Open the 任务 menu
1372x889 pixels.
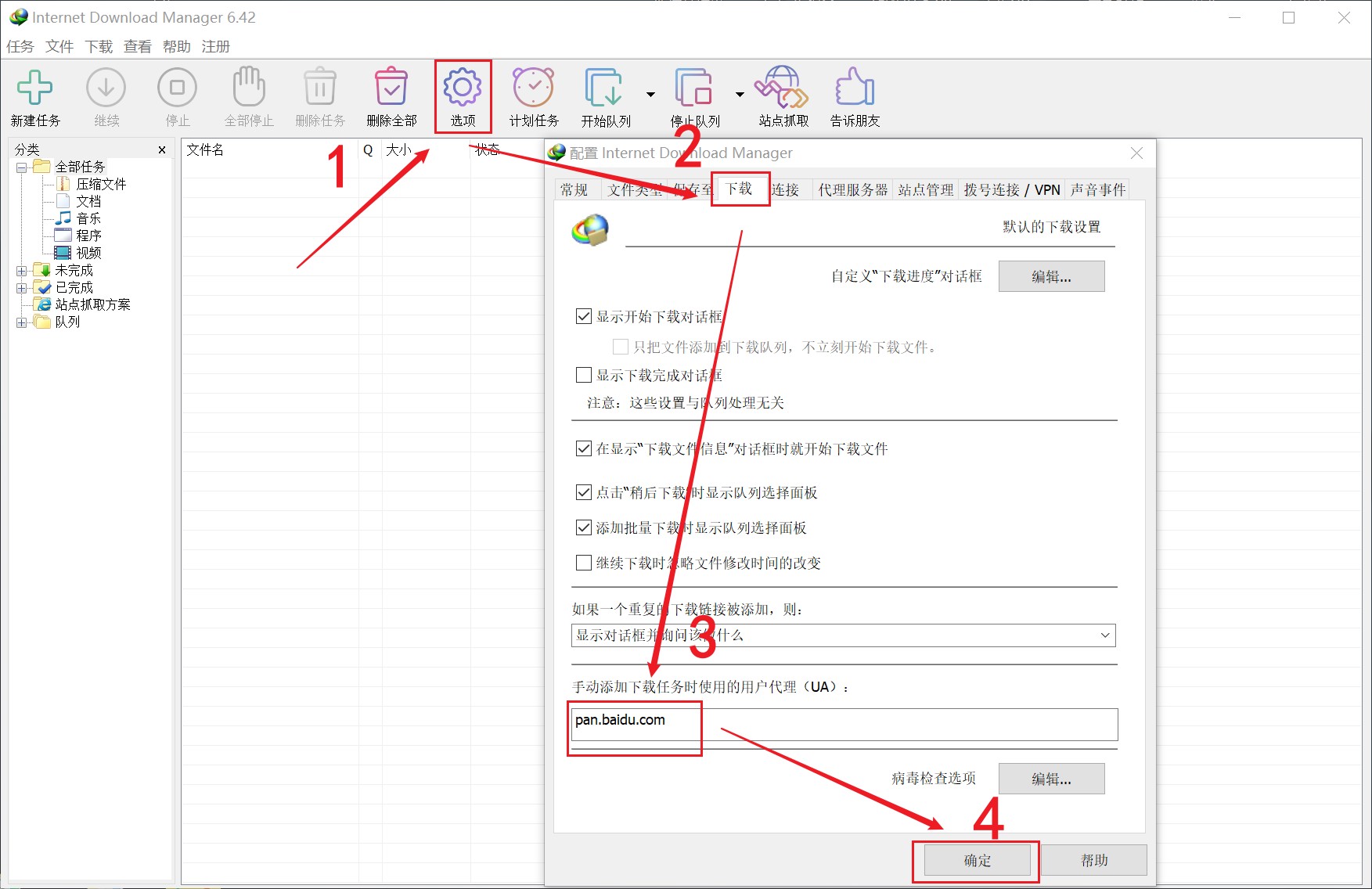[20, 46]
